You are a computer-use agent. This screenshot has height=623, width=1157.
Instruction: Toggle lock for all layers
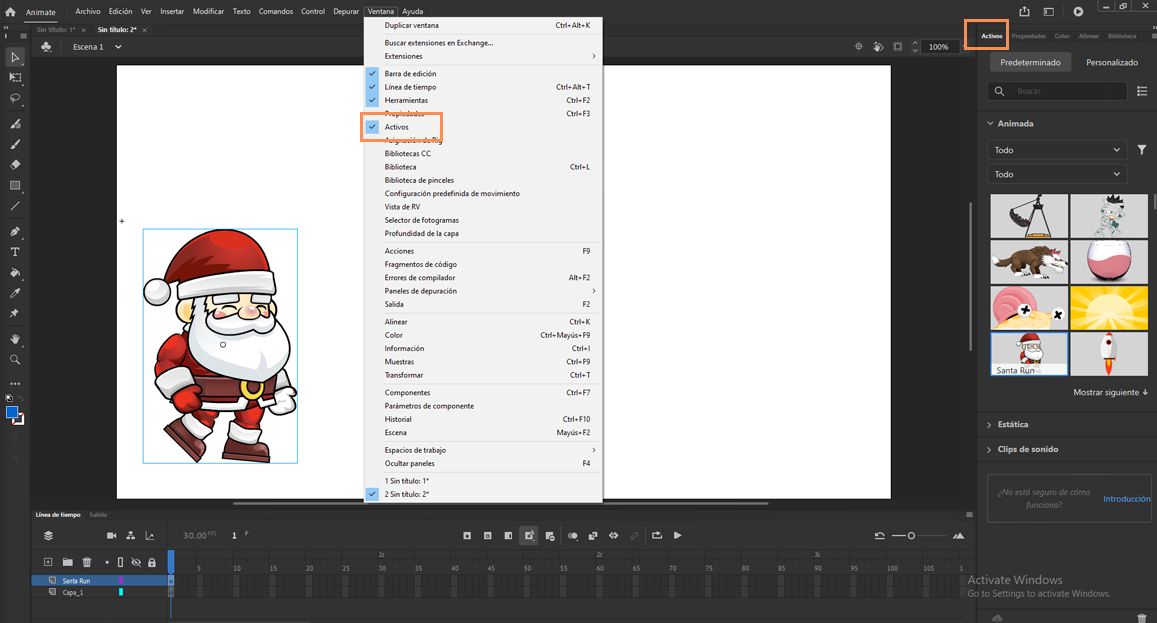point(151,562)
